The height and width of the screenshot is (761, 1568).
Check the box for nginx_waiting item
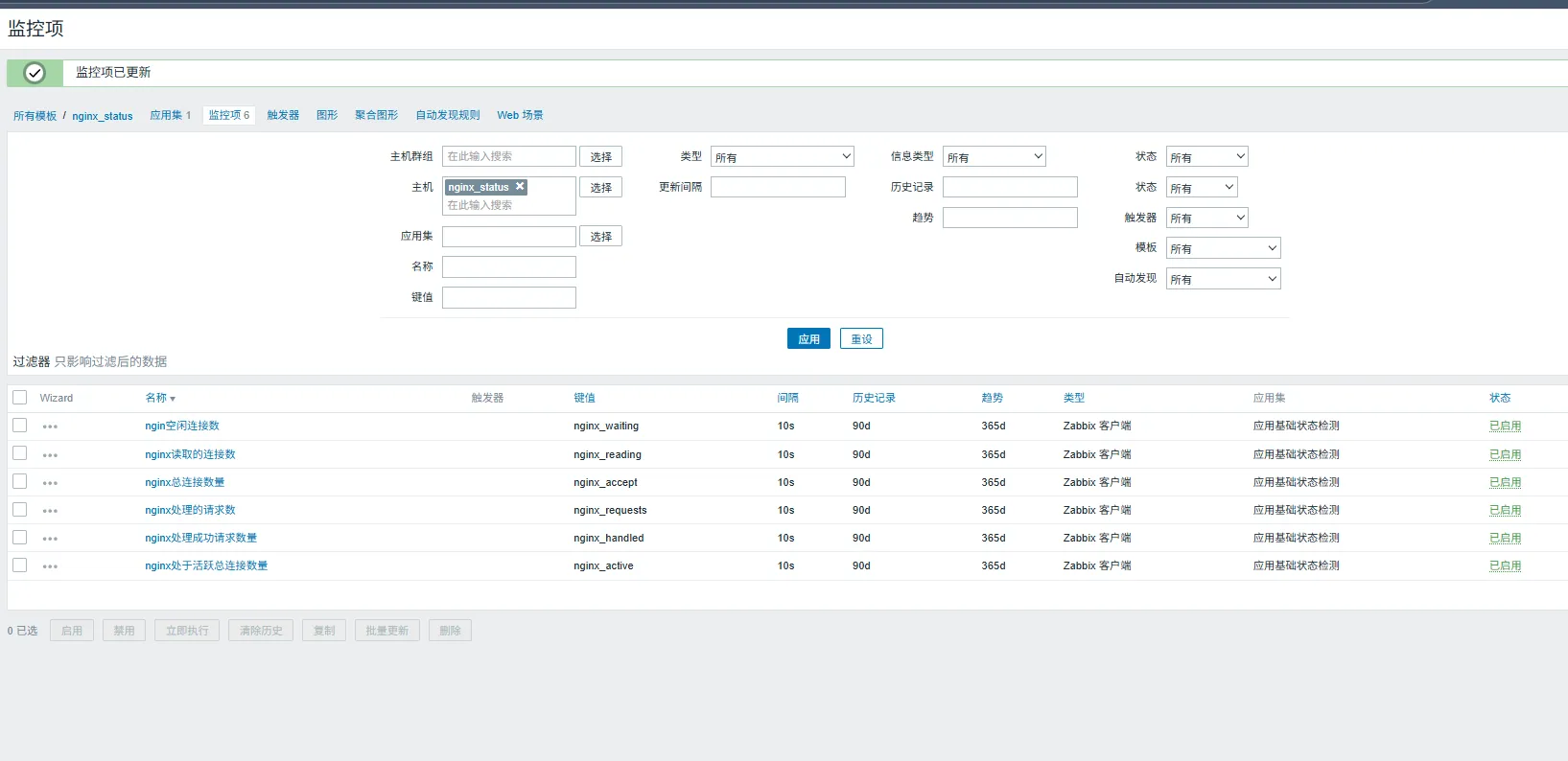click(20, 426)
